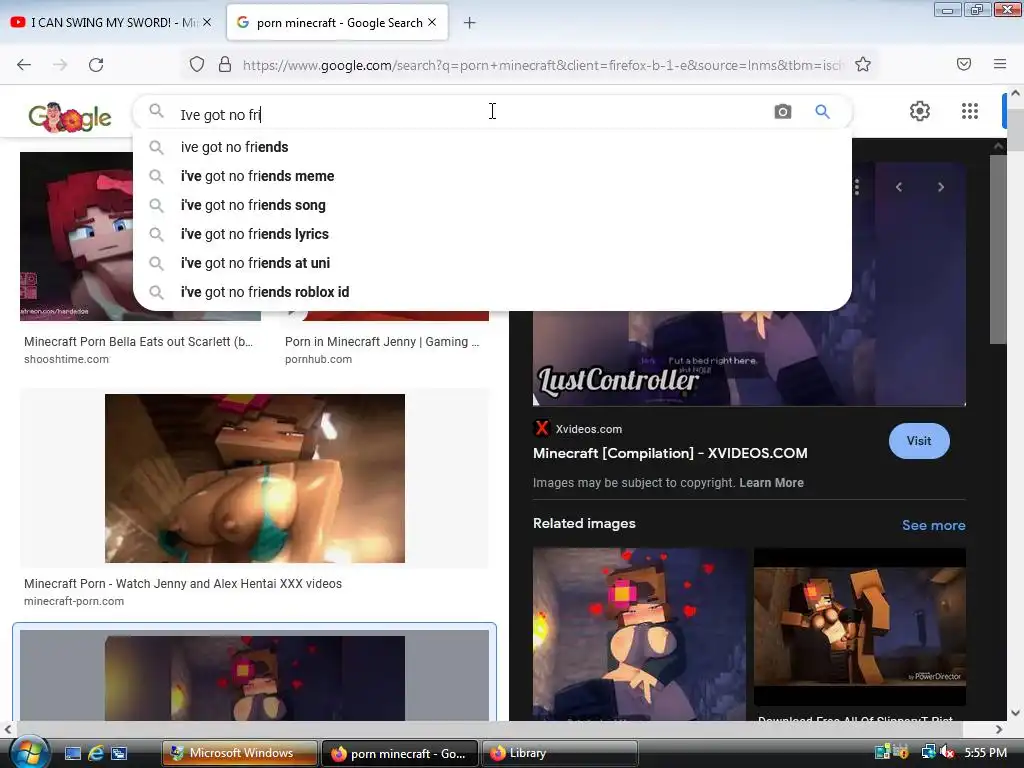Bookmark this page with the star icon

point(863,65)
